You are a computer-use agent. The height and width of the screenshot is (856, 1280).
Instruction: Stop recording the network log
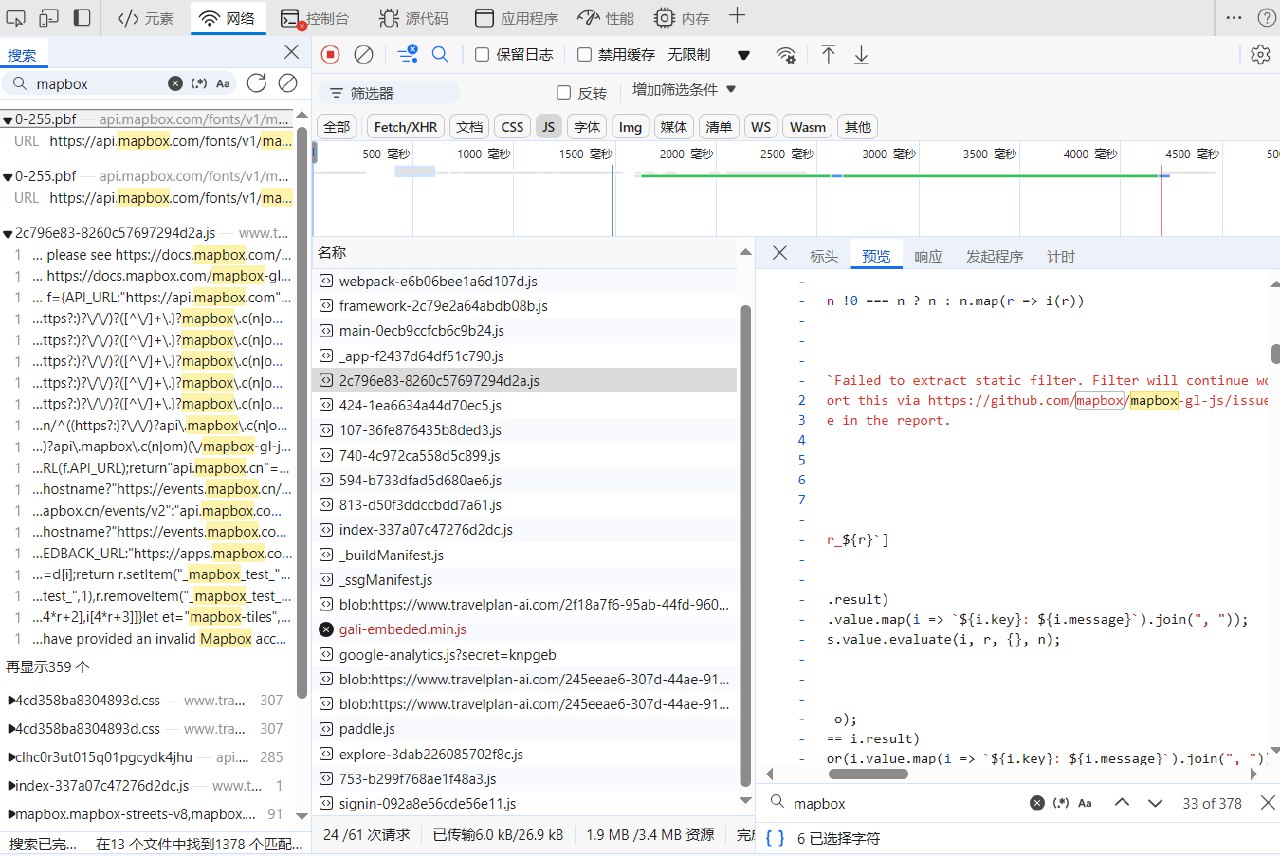[330, 54]
